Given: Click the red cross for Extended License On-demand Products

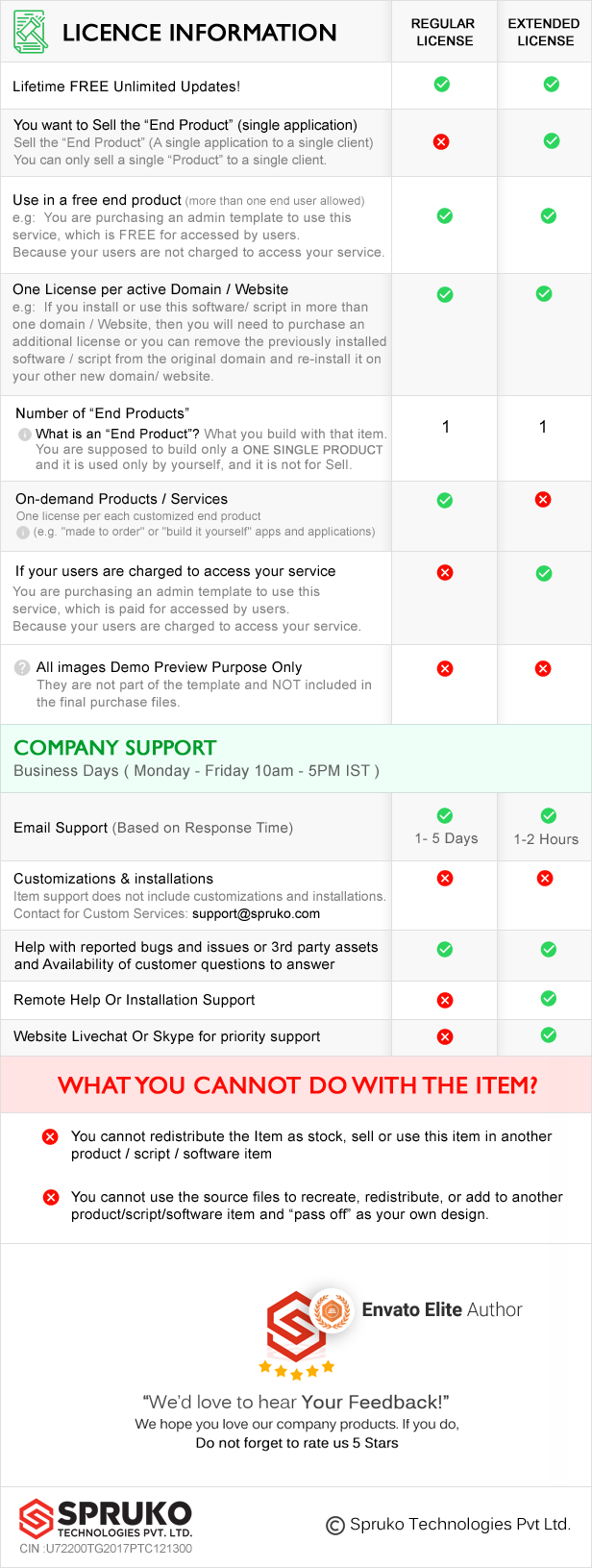Looking at the screenshot, I should click(x=543, y=499).
